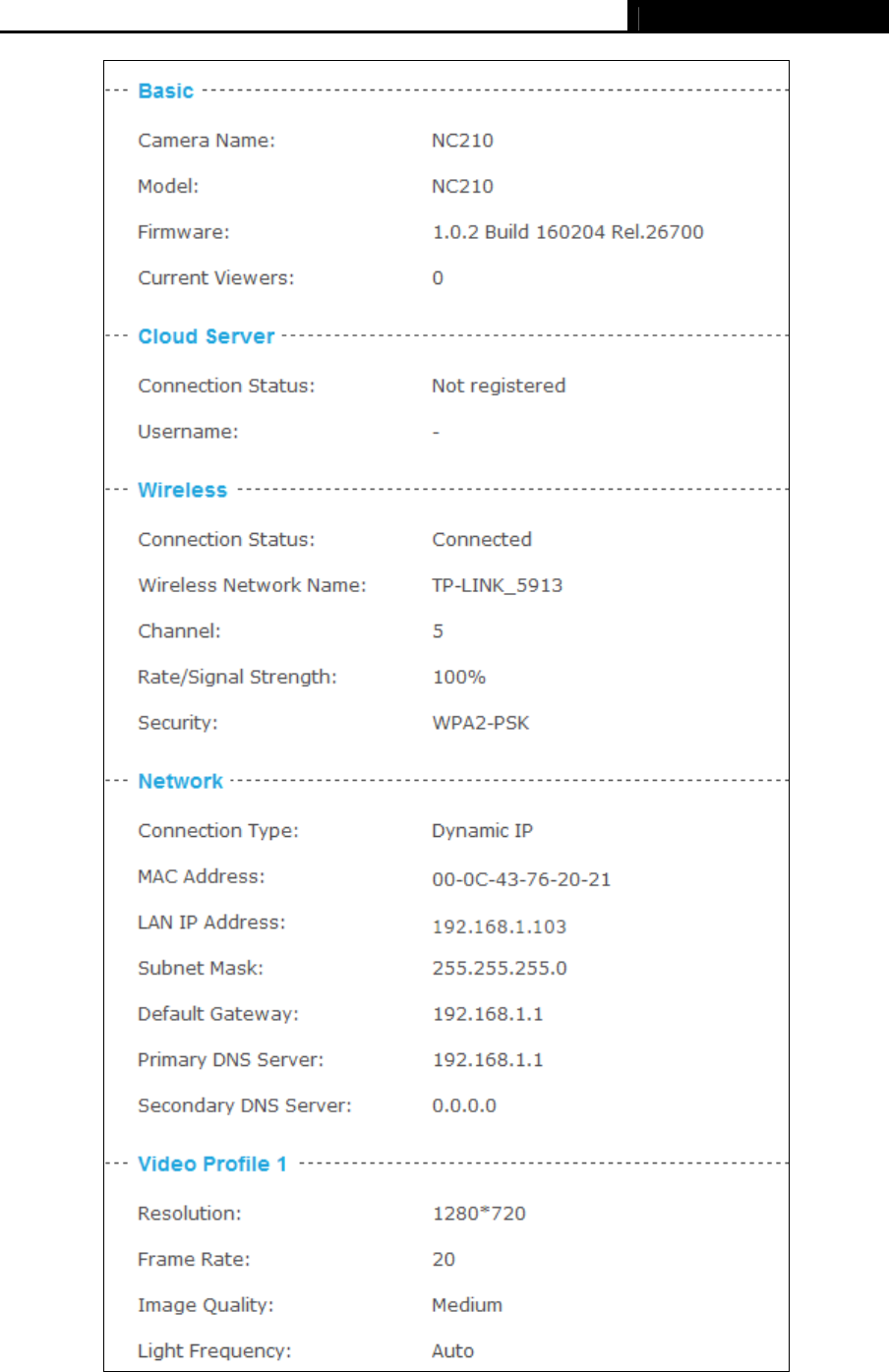This screenshot has height=1372, width=889.
Task: Click the LAN IP address 192.168.1.103
Action: (499, 926)
